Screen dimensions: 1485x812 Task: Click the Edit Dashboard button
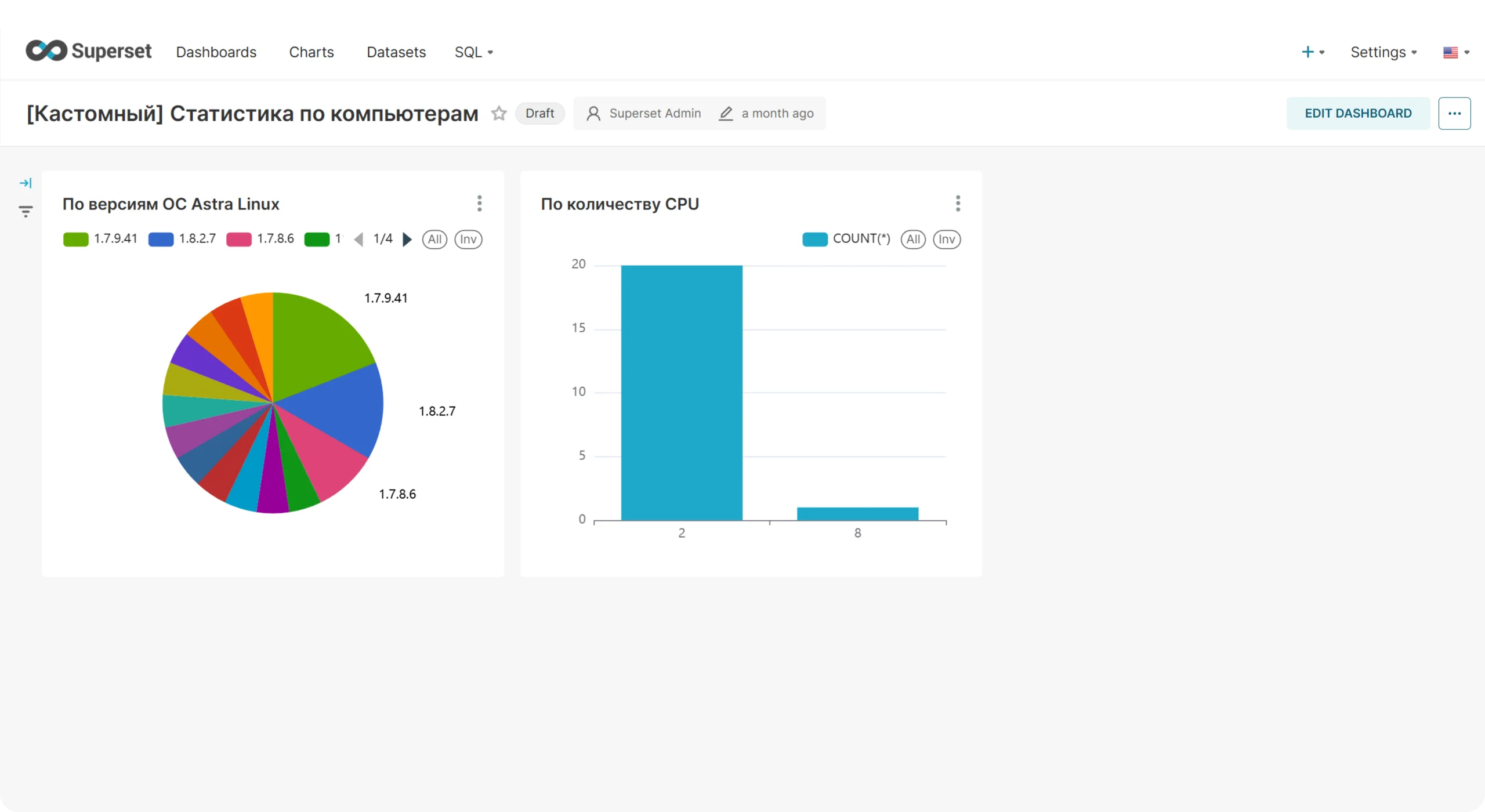click(x=1358, y=113)
